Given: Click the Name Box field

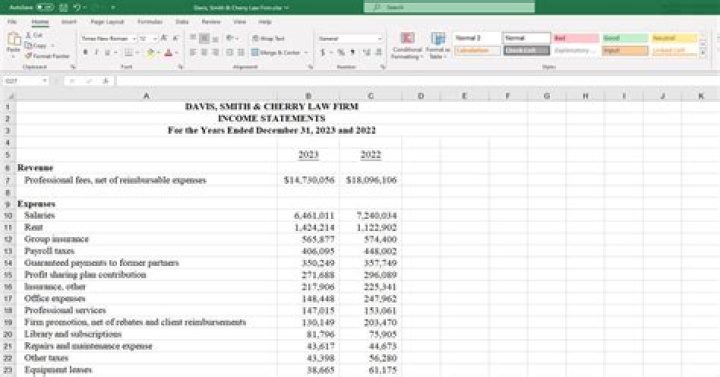Looking at the screenshot, I should pos(25,81).
